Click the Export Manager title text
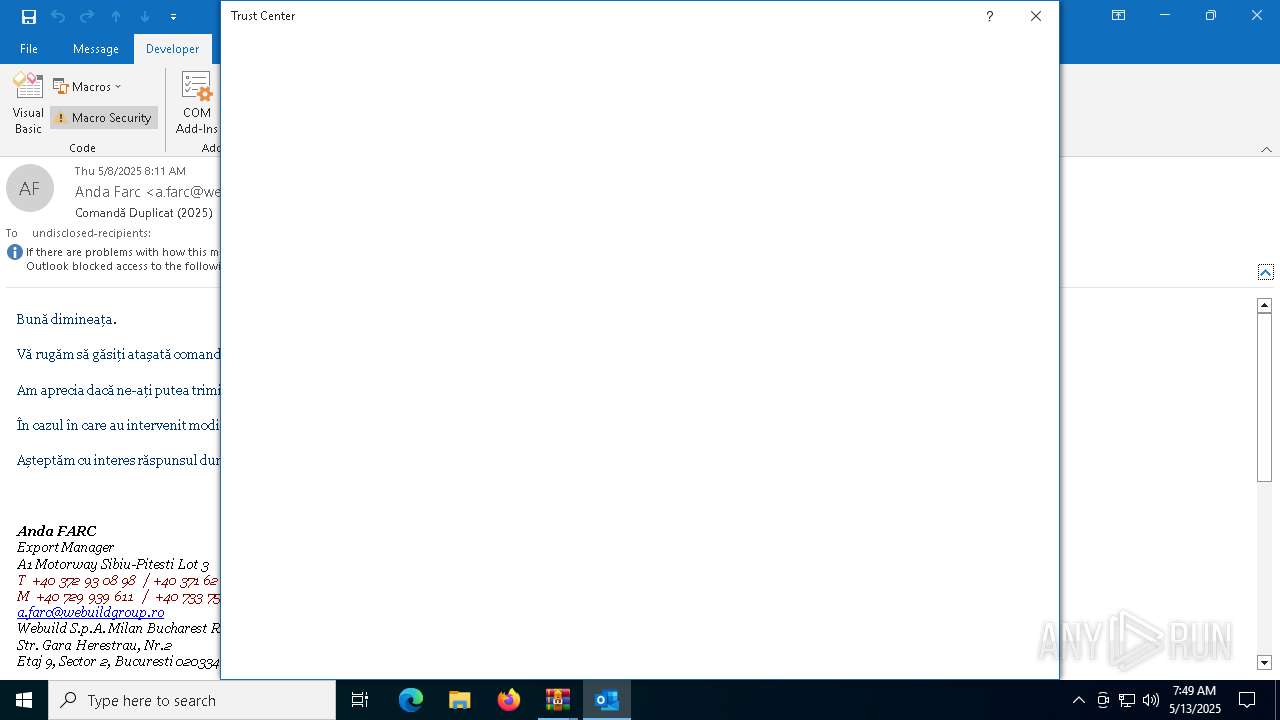This screenshot has height=720, width=1280. point(65,547)
